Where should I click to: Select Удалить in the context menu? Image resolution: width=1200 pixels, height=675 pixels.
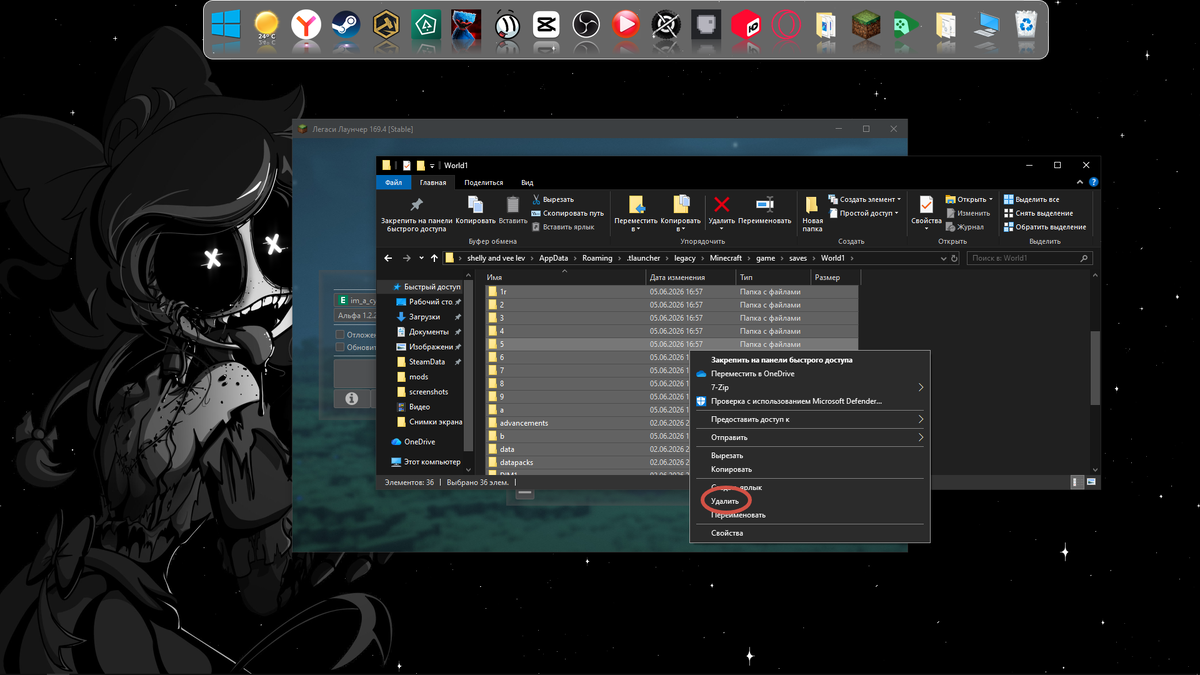725,501
